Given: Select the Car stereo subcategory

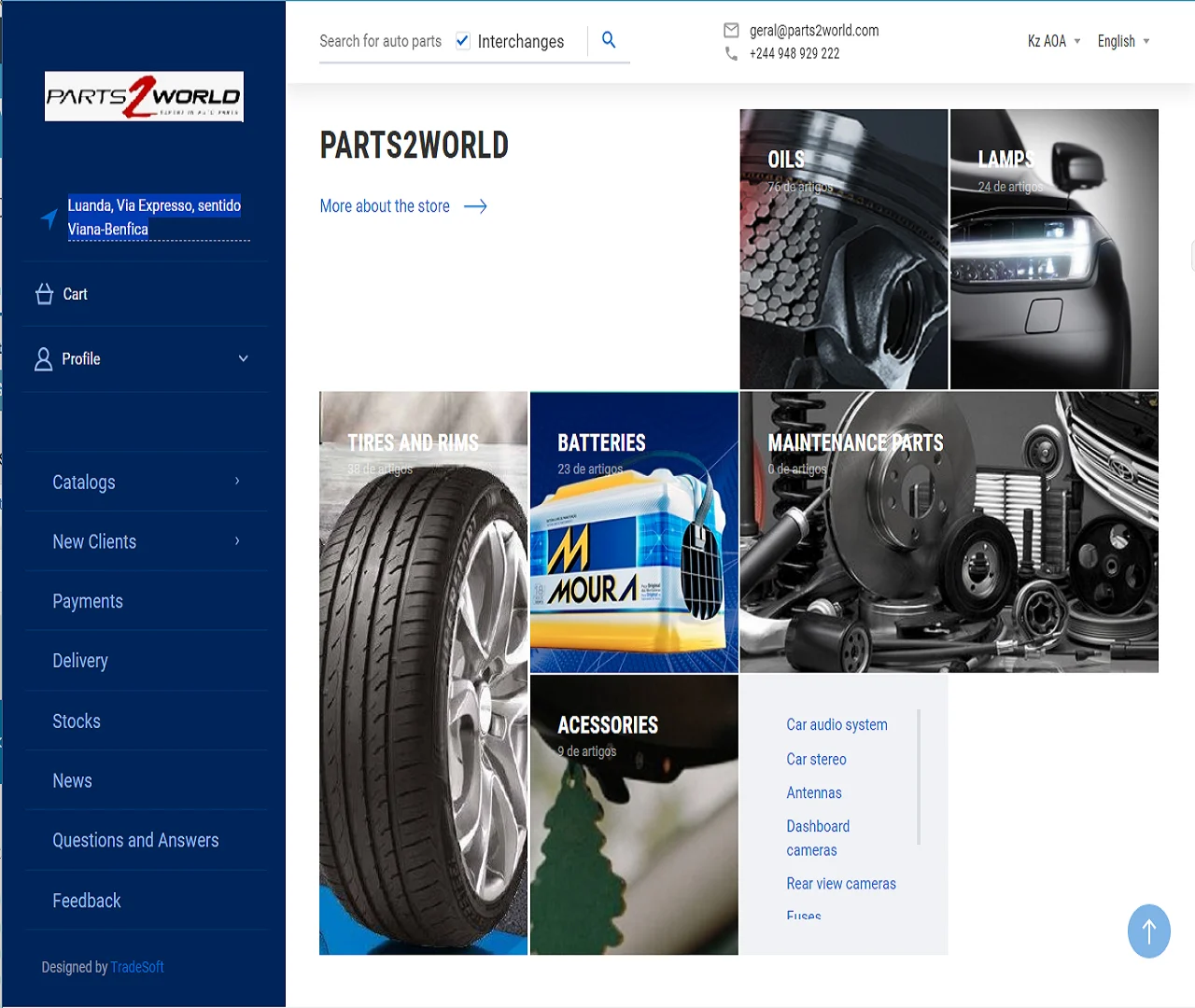Looking at the screenshot, I should point(817,759).
